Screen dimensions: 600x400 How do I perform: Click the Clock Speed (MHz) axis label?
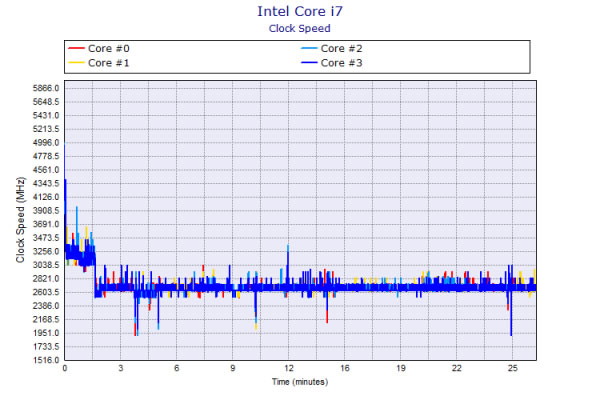coord(20,220)
